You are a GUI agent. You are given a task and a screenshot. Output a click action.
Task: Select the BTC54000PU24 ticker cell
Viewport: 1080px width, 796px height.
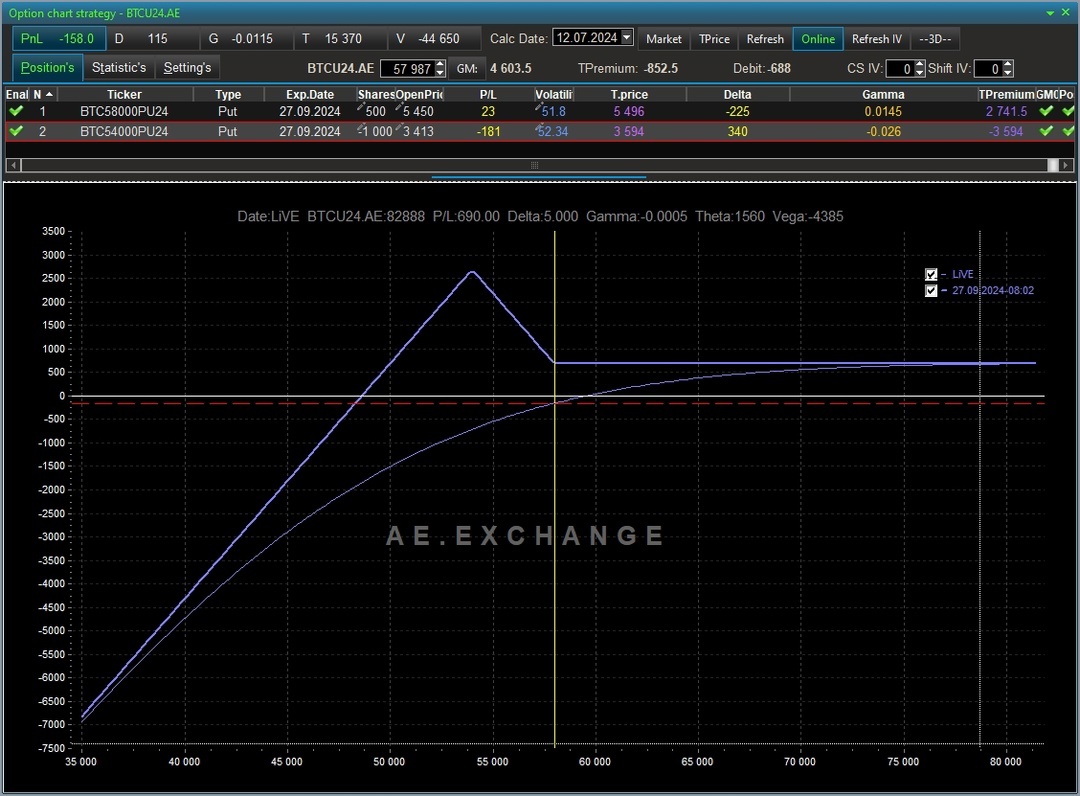[x=124, y=132]
